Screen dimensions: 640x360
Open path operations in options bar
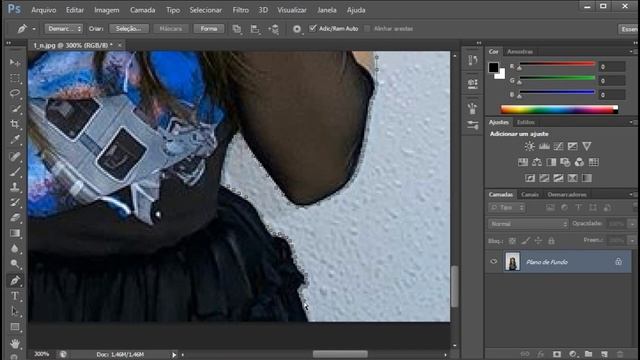tap(237, 29)
